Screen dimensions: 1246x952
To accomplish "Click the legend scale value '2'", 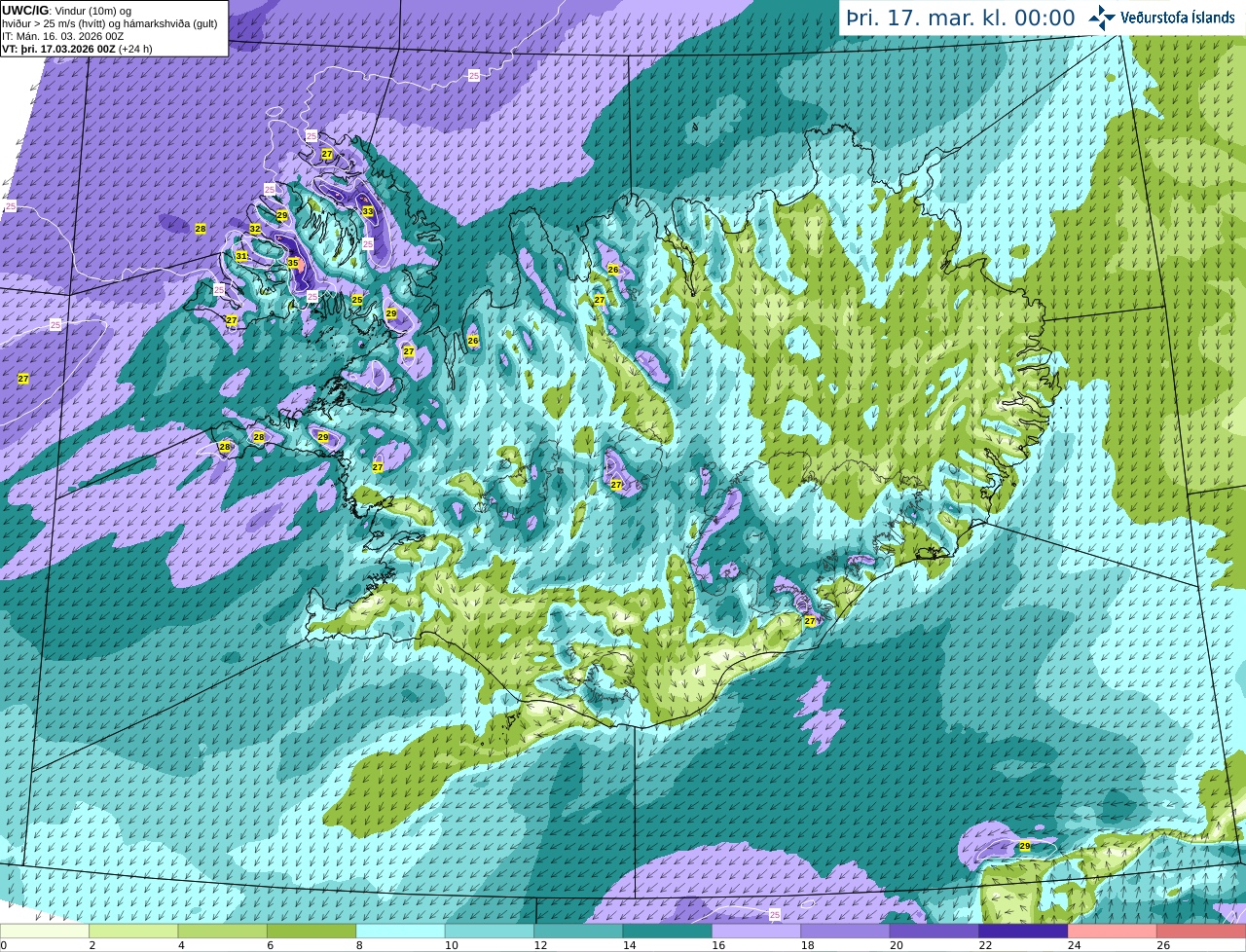I will (x=92, y=945).
